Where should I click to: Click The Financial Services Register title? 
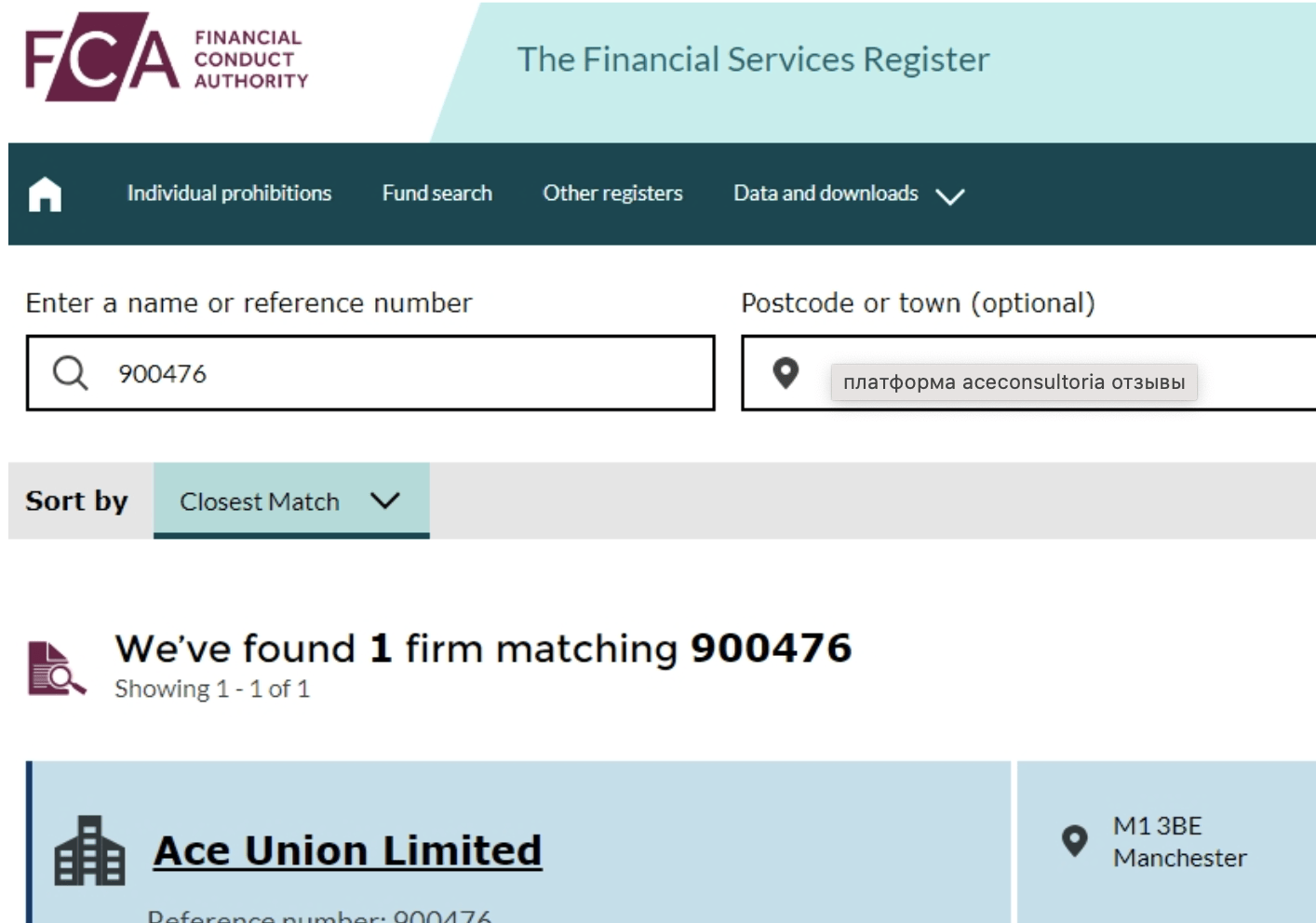tap(753, 60)
